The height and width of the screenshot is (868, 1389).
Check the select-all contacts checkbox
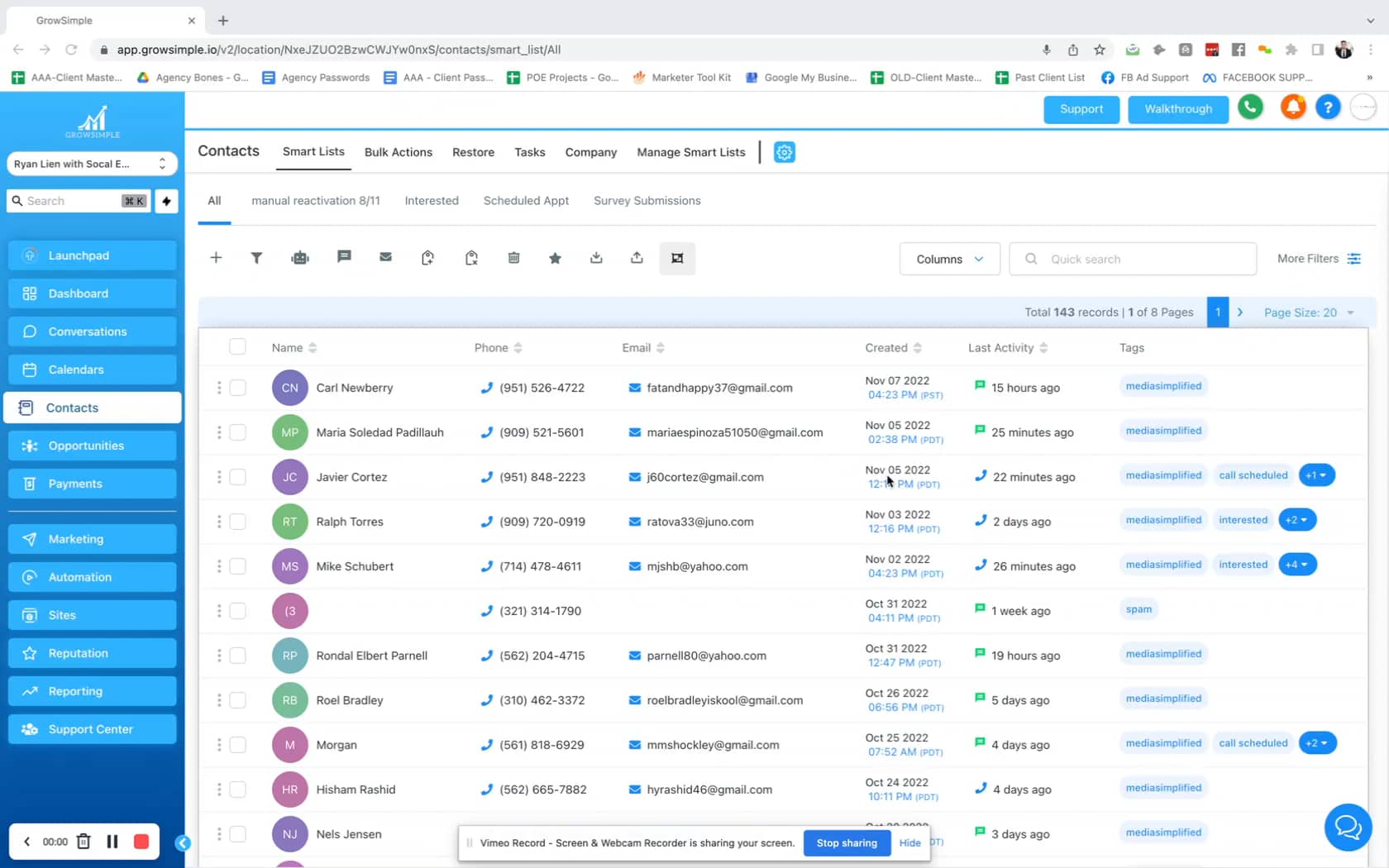[x=237, y=347]
